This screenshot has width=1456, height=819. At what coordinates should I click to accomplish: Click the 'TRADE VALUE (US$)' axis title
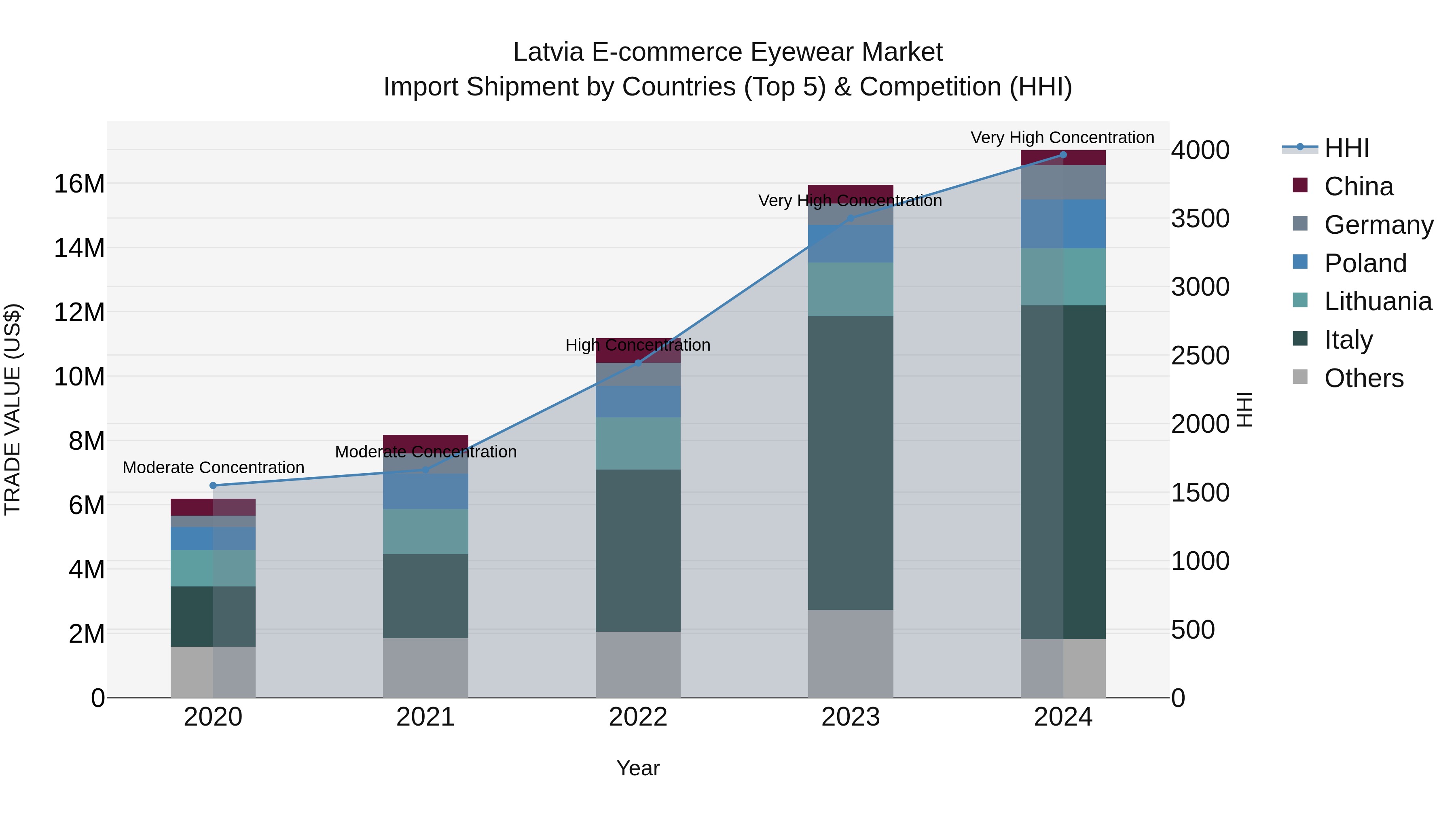13,410
